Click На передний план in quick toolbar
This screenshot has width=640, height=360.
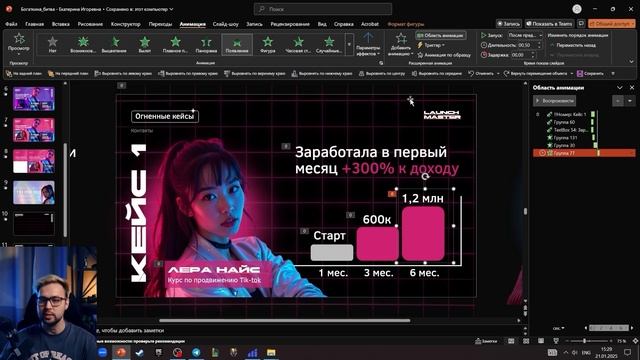tap(68, 73)
